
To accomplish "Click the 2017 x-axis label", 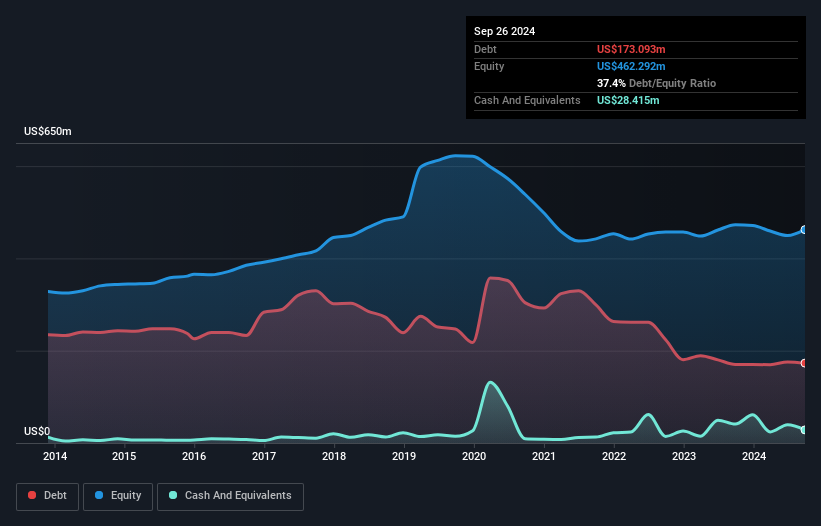I will [264, 456].
